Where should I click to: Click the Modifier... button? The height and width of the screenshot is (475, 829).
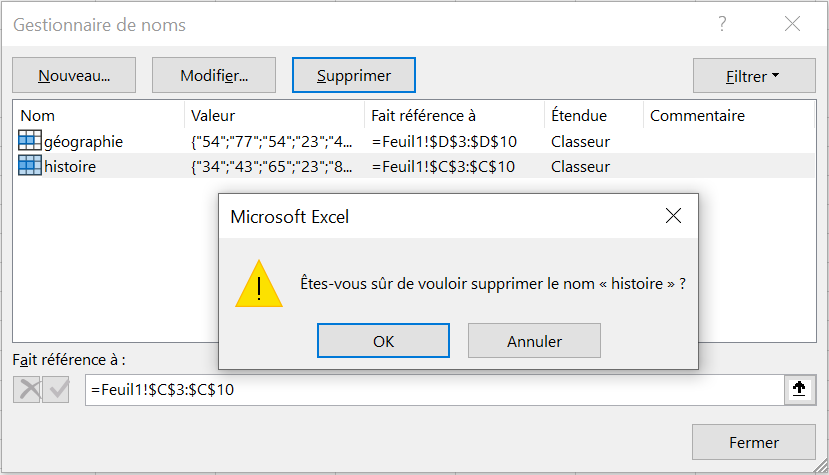[x=214, y=75]
